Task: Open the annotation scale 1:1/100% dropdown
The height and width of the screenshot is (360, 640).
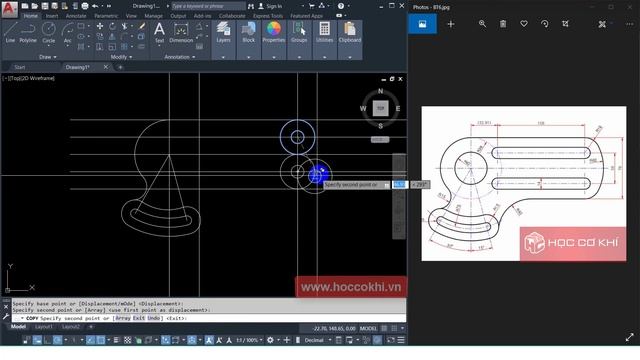Action: click(249, 340)
